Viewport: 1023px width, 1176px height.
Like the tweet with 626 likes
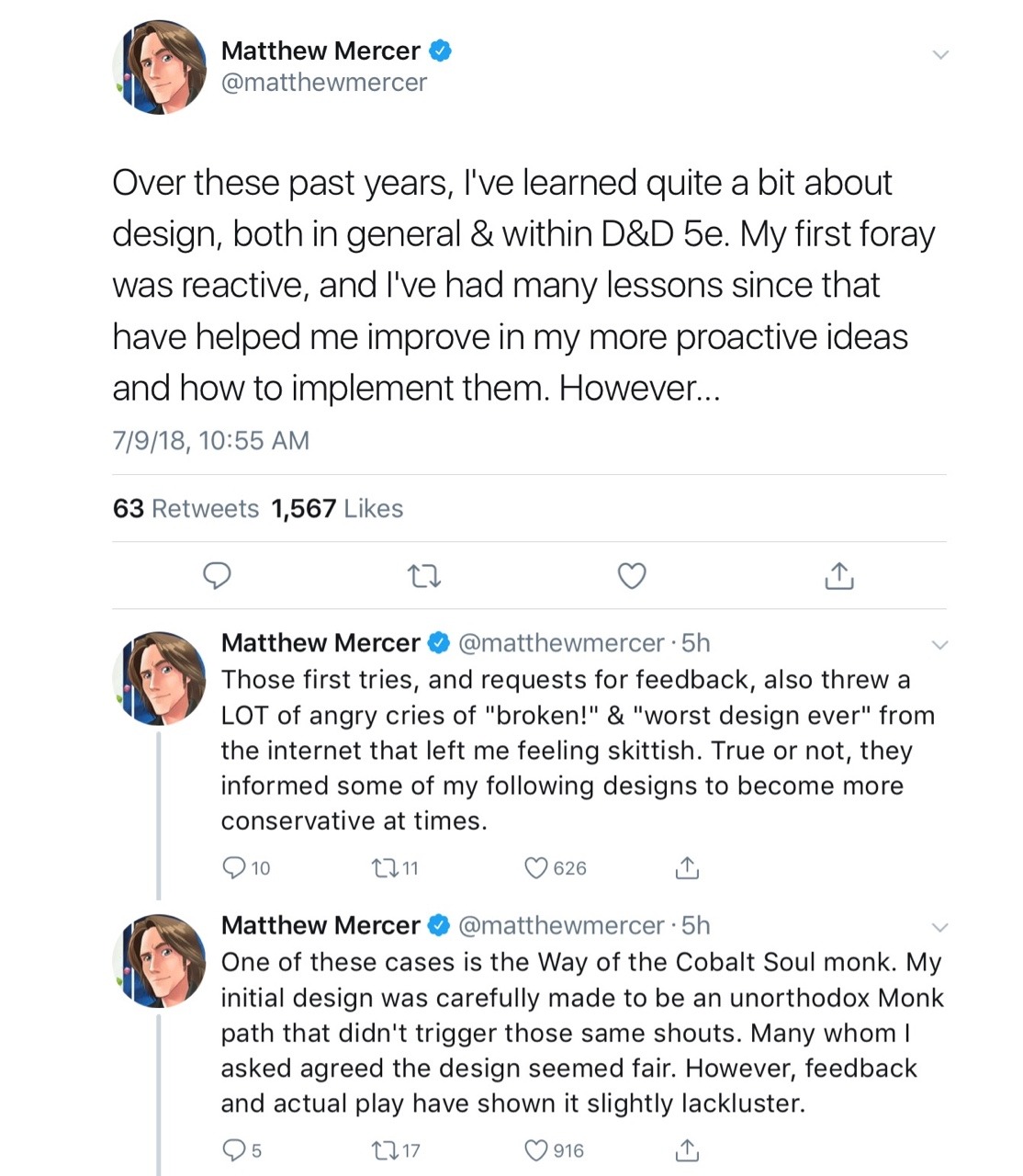coord(536,867)
